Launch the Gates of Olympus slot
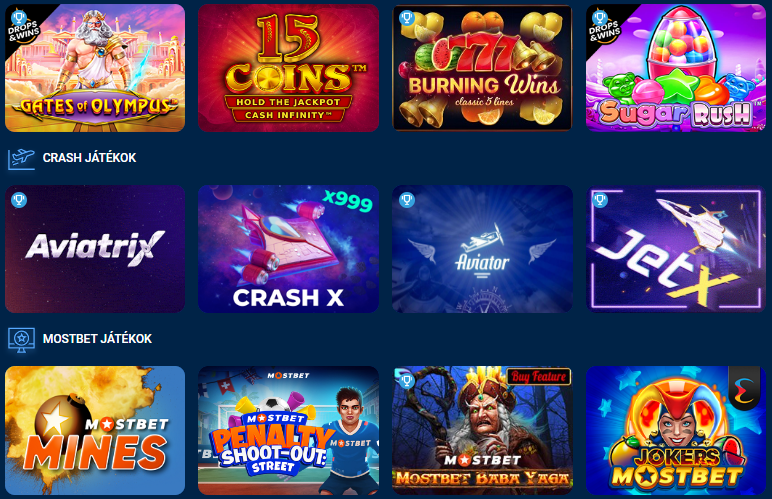Screen dimensions: 772x499 click(95, 68)
